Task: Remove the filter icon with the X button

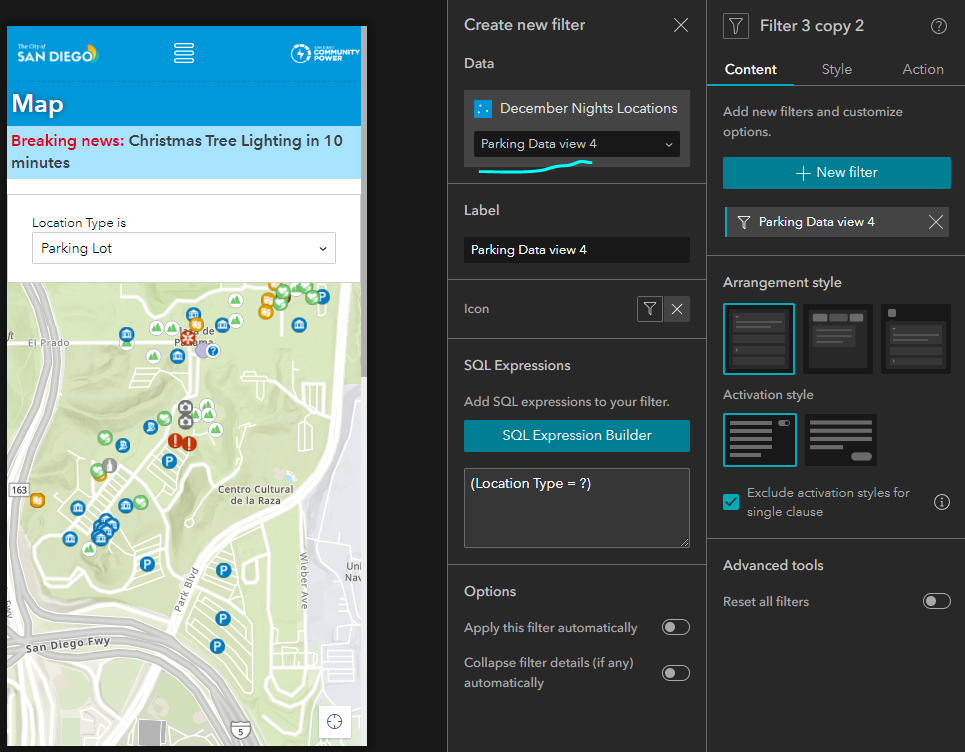Action: pyautogui.click(x=676, y=309)
